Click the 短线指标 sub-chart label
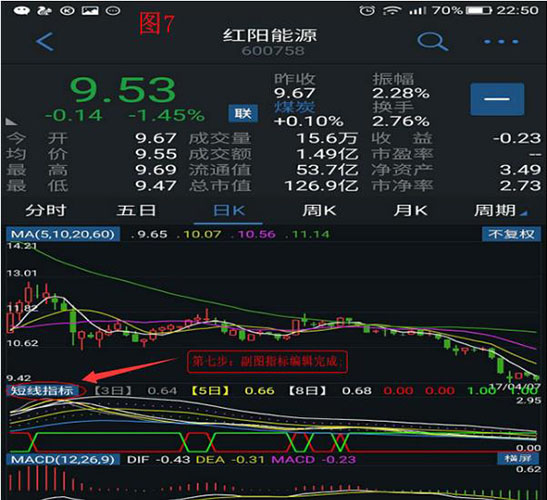This screenshot has width=547, height=500. coord(42,390)
